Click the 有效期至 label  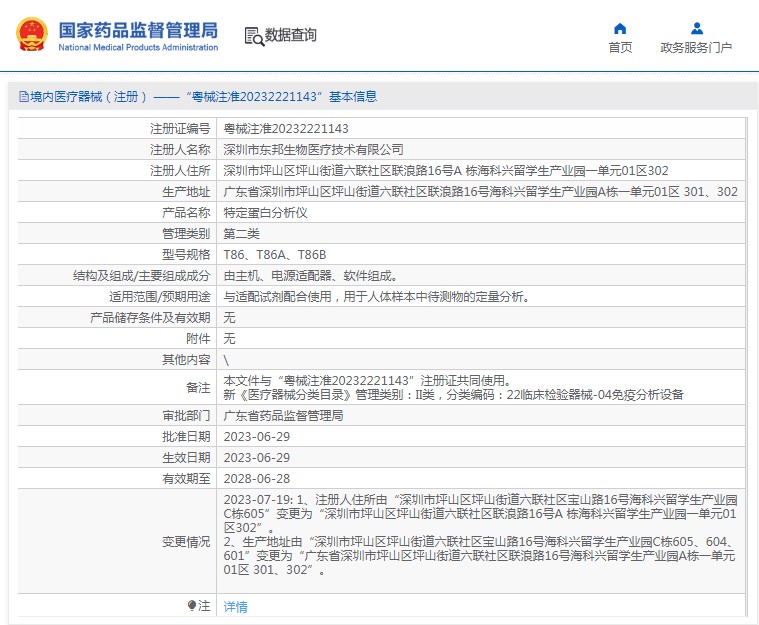[x=186, y=479]
